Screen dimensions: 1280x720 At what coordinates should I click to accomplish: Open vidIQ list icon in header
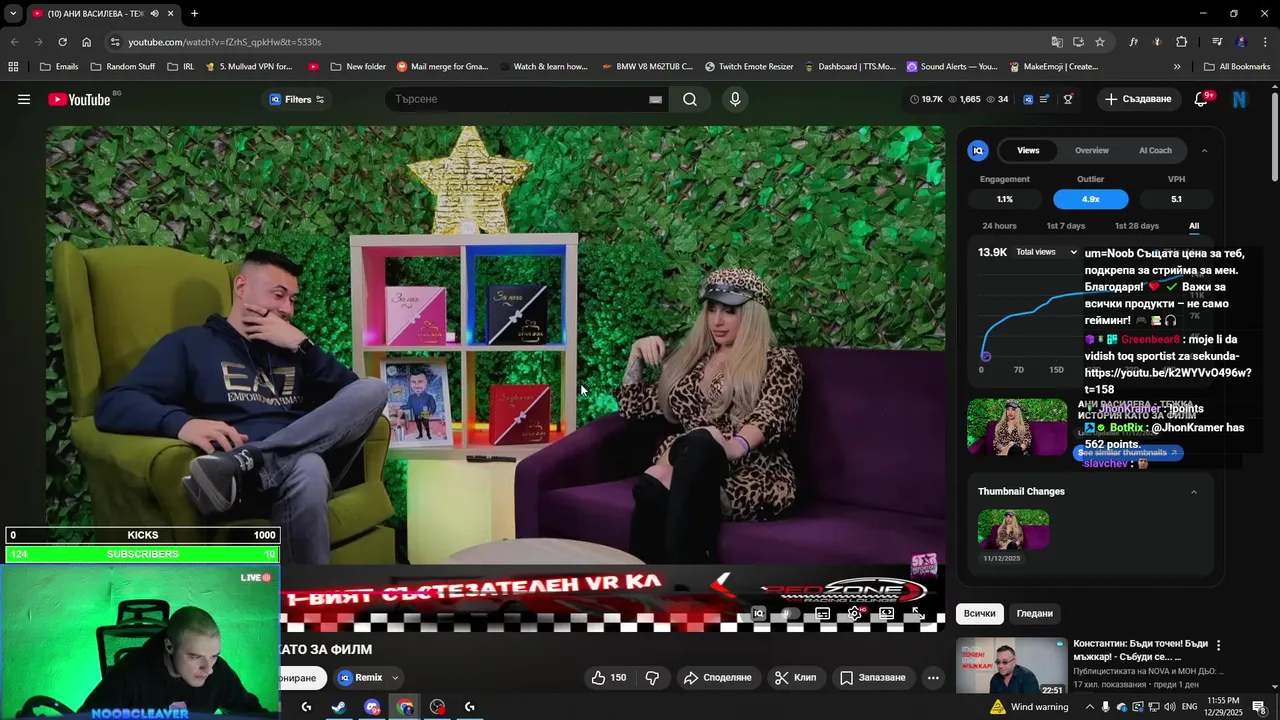pyautogui.click(x=1045, y=99)
